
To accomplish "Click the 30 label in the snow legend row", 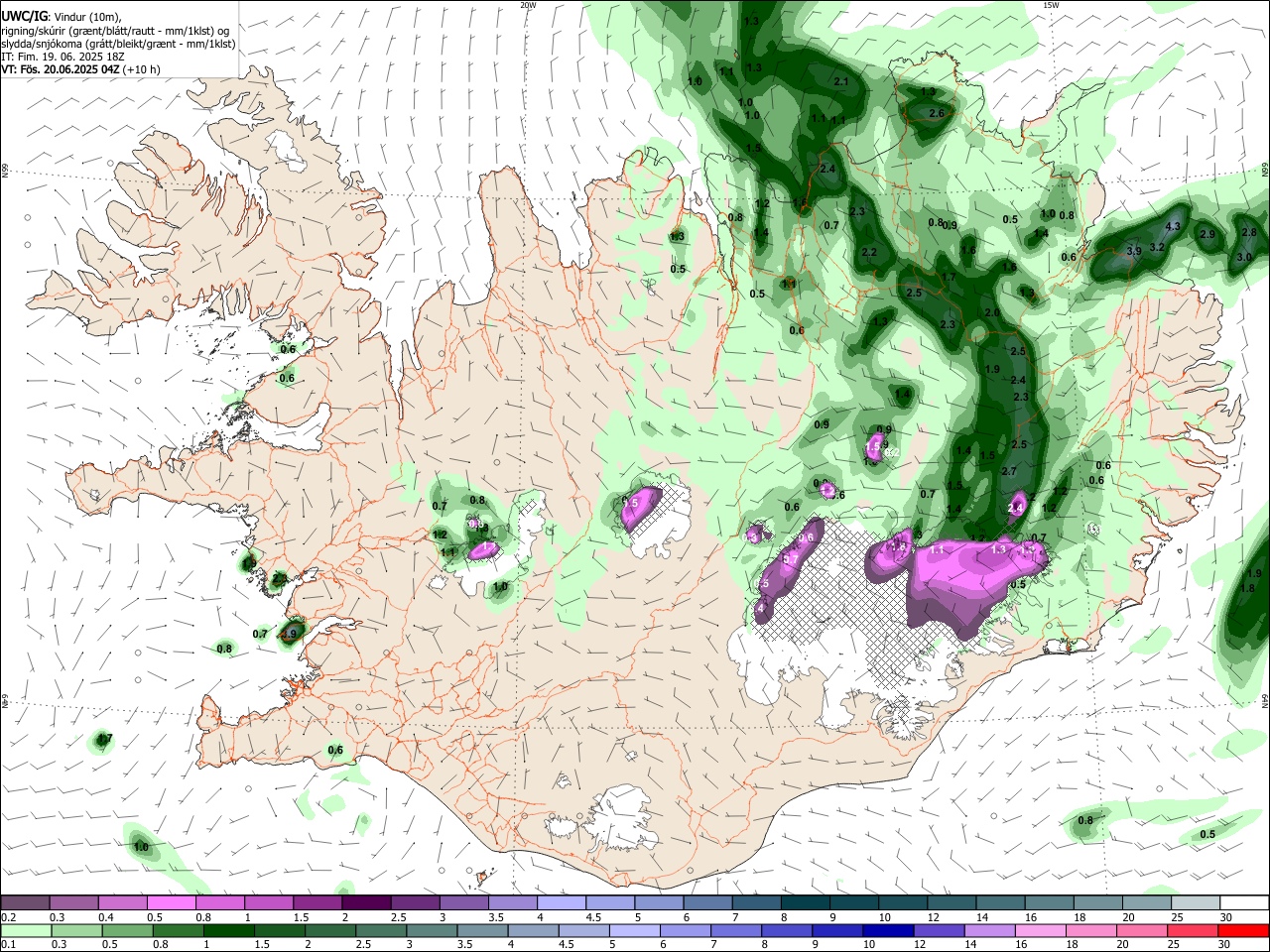I will tap(1225, 917).
